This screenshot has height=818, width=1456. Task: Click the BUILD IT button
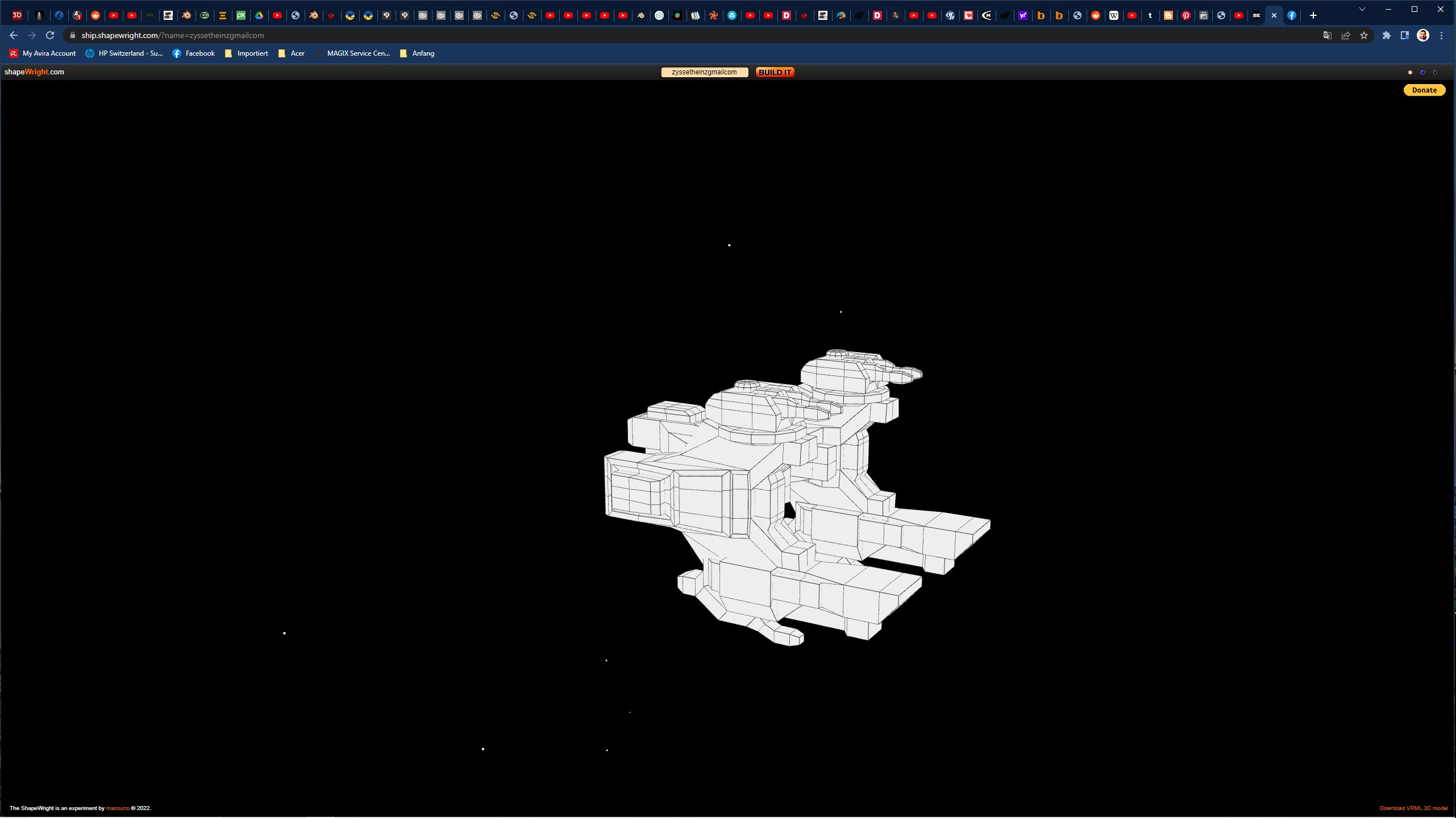775,72
